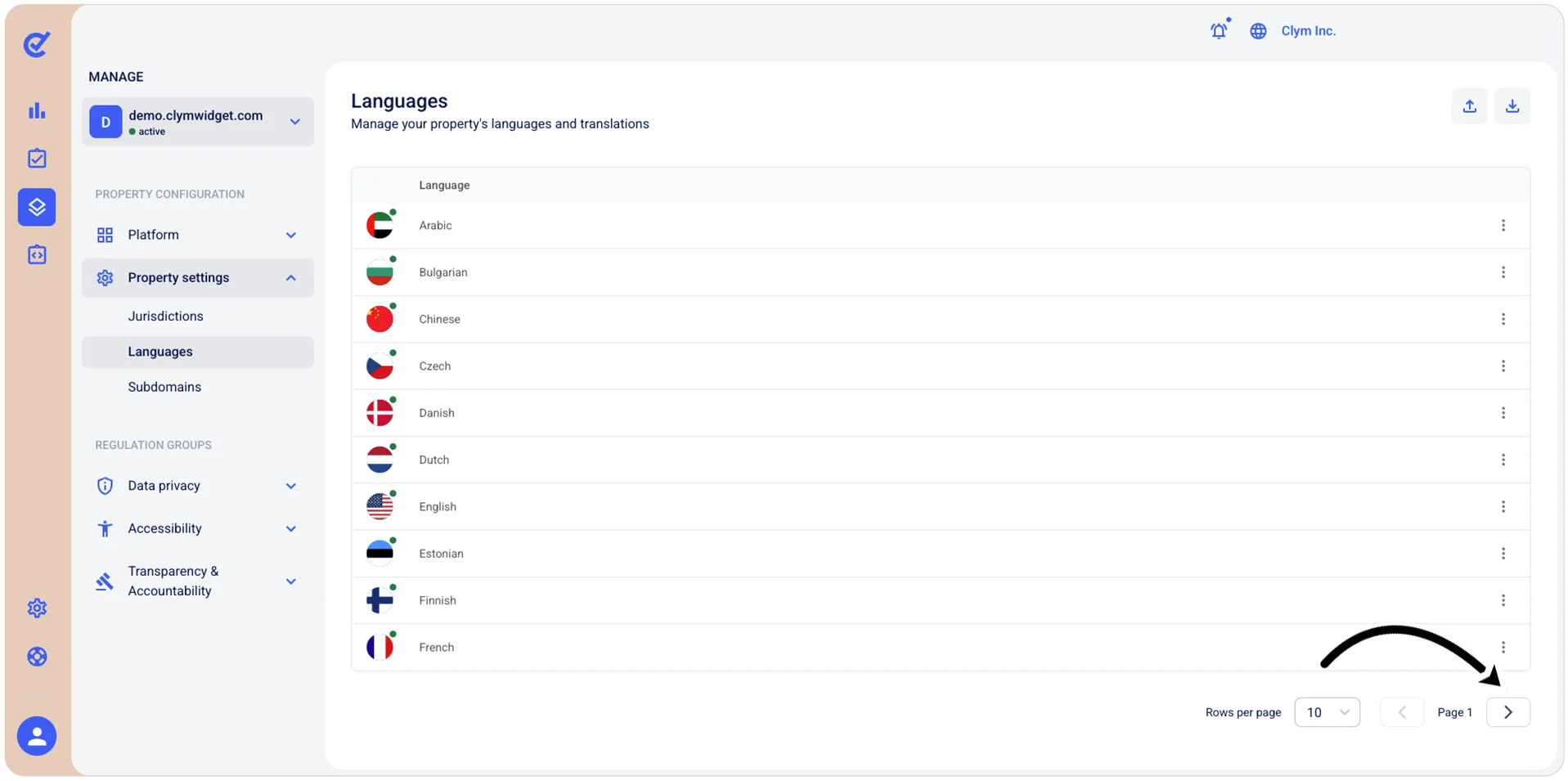Viewport: 1568px width, 781px height.
Task: Expand the Accessibility group
Action: [x=198, y=528]
